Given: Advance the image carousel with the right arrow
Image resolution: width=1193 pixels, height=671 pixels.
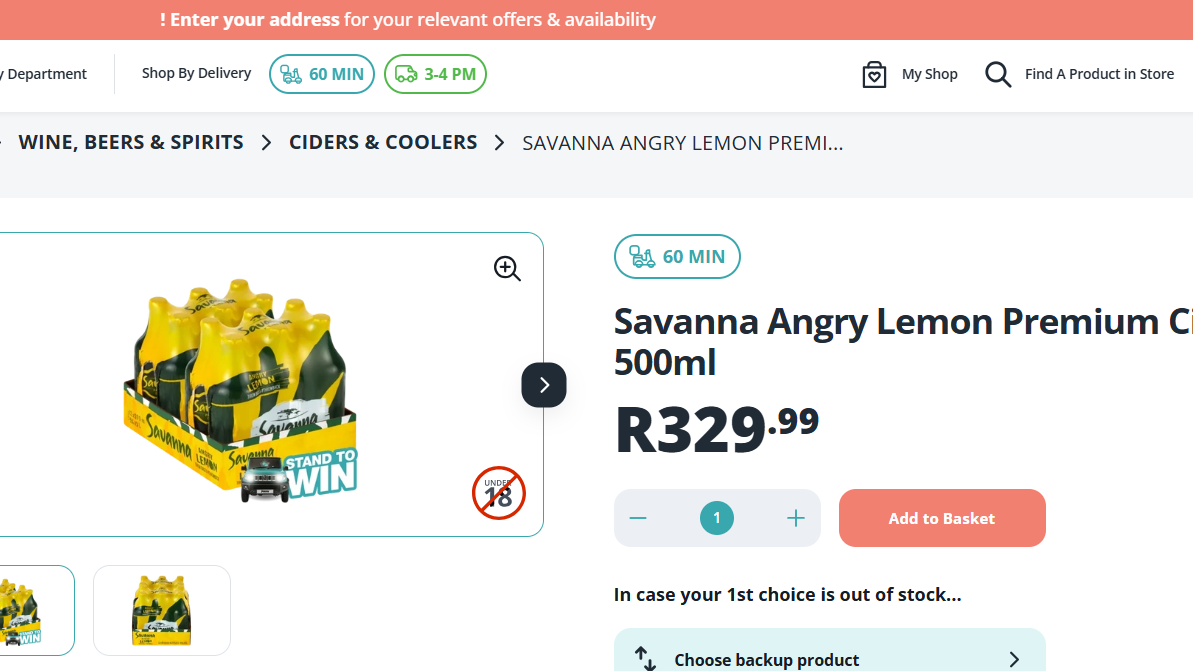Looking at the screenshot, I should click(543, 385).
